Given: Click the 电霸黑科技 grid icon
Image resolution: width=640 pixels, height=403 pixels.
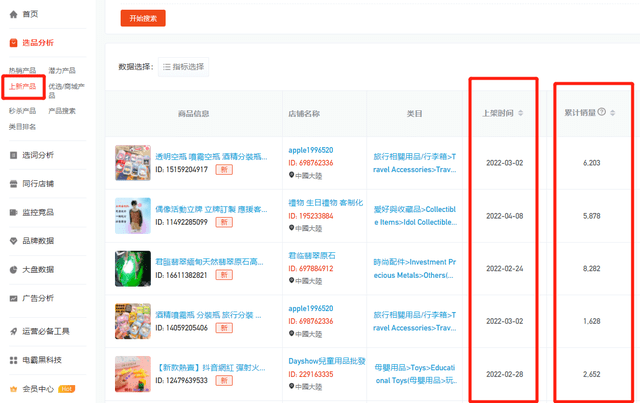Looking at the screenshot, I should point(13,360).
